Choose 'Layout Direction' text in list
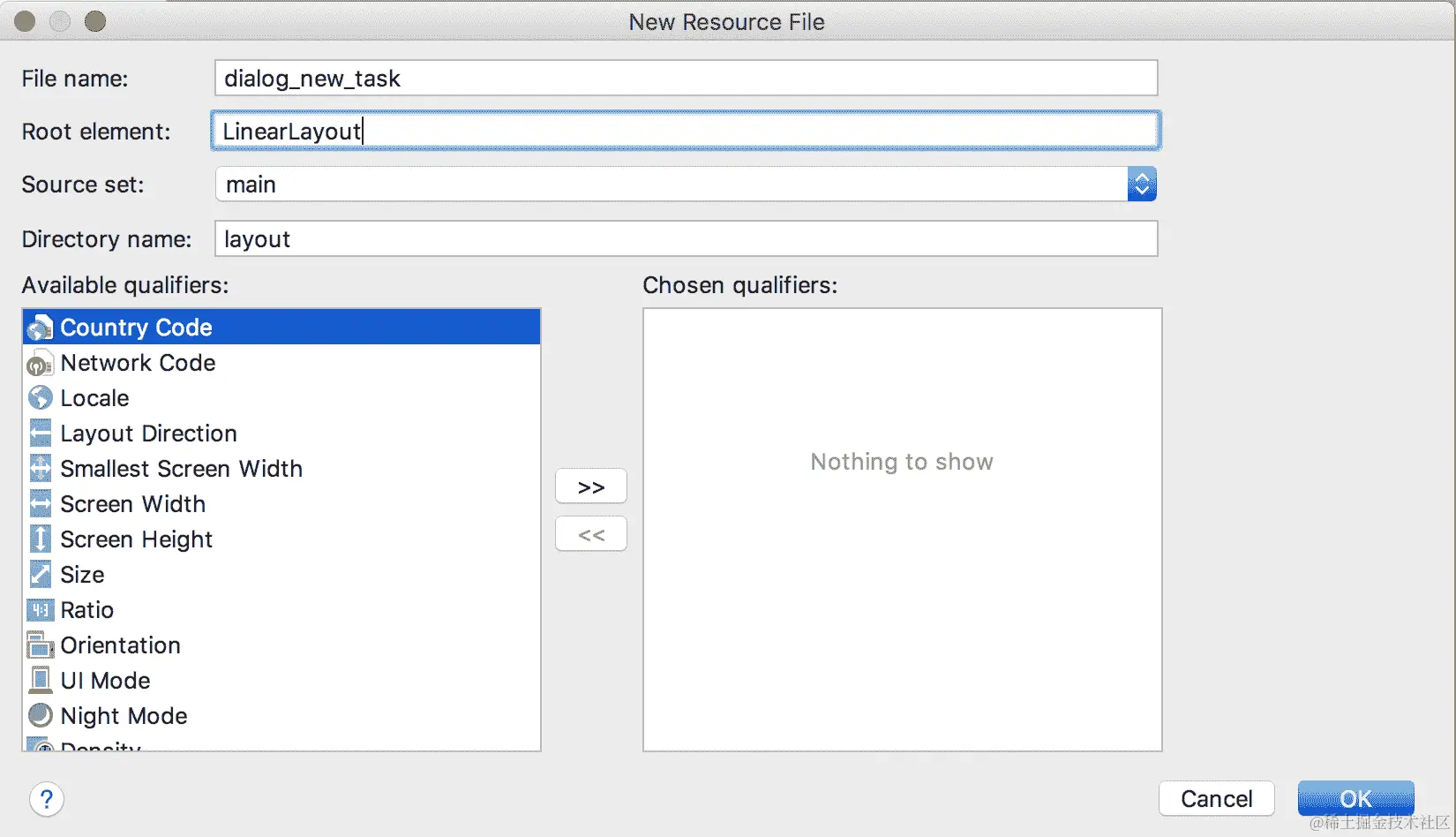 coord(148,434)
